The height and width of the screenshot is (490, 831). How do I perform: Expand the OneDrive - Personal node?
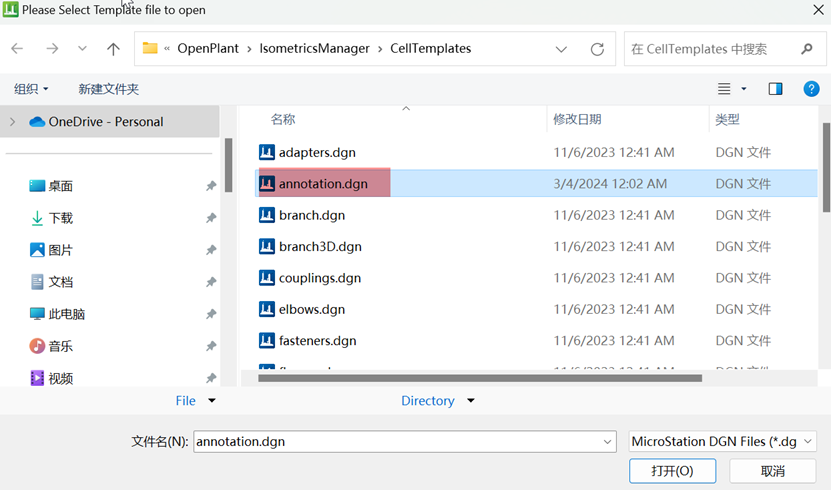pyautogui.click(x=12, y=122)
